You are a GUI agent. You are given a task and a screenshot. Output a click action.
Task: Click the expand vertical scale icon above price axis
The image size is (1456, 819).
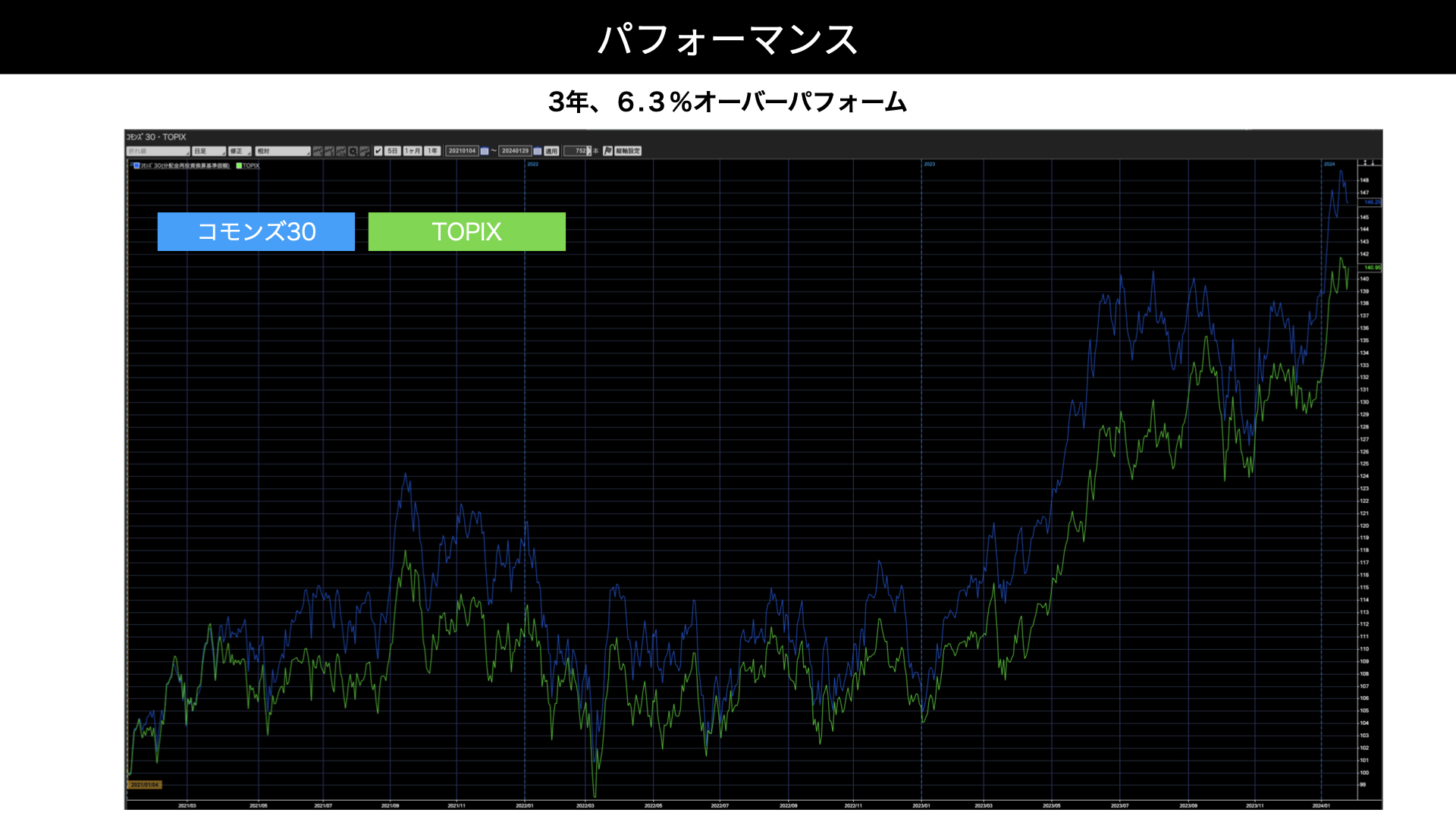point(1365,162)
